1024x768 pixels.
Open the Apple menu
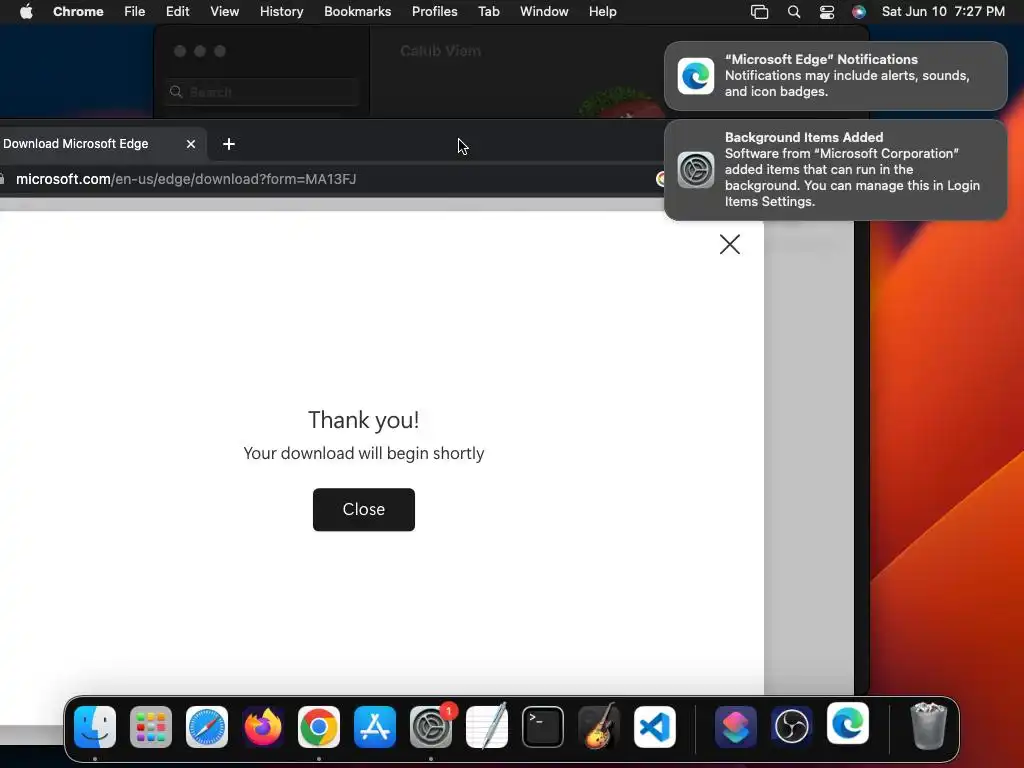(x=26, y=12)
